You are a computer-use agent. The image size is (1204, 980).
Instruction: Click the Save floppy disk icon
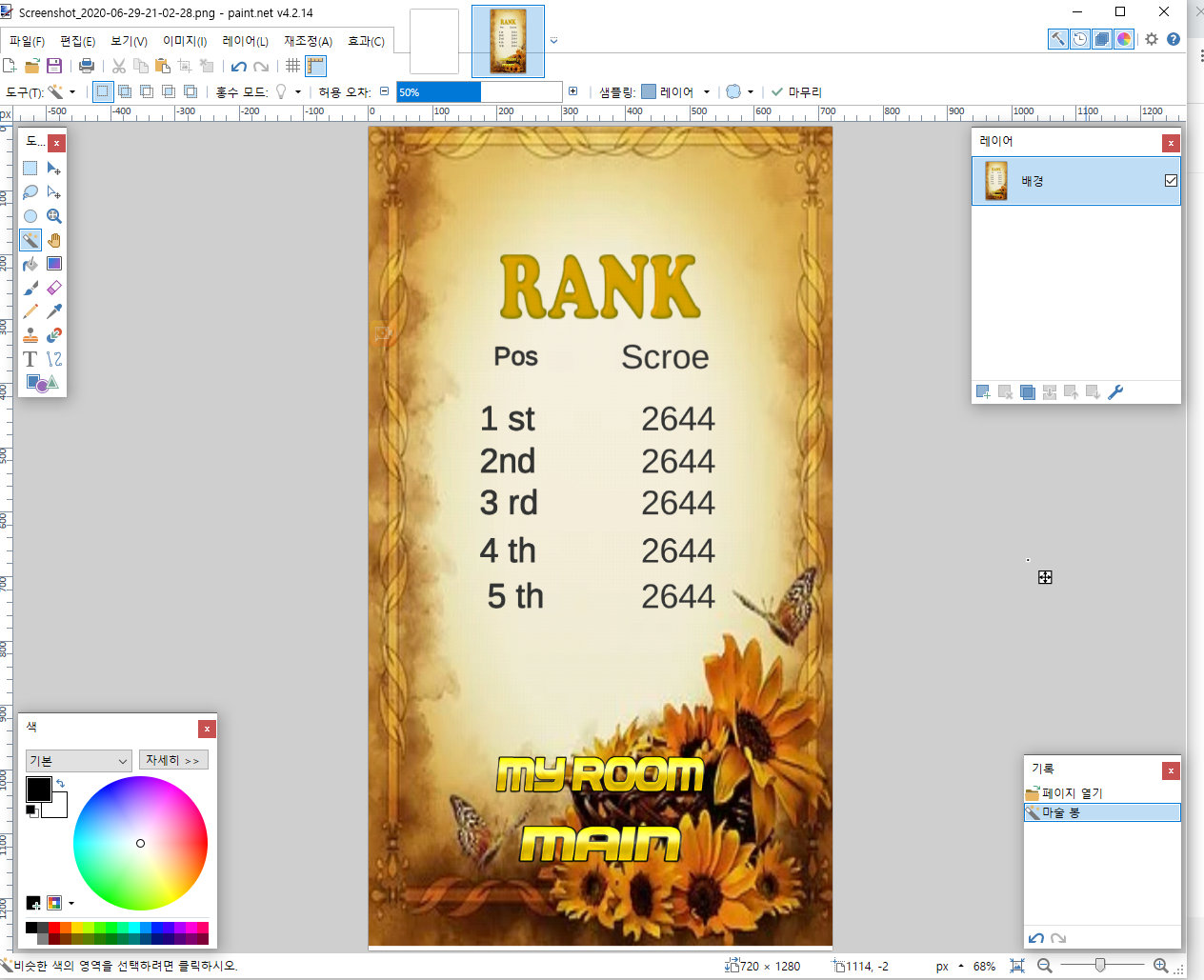[54, 66]
